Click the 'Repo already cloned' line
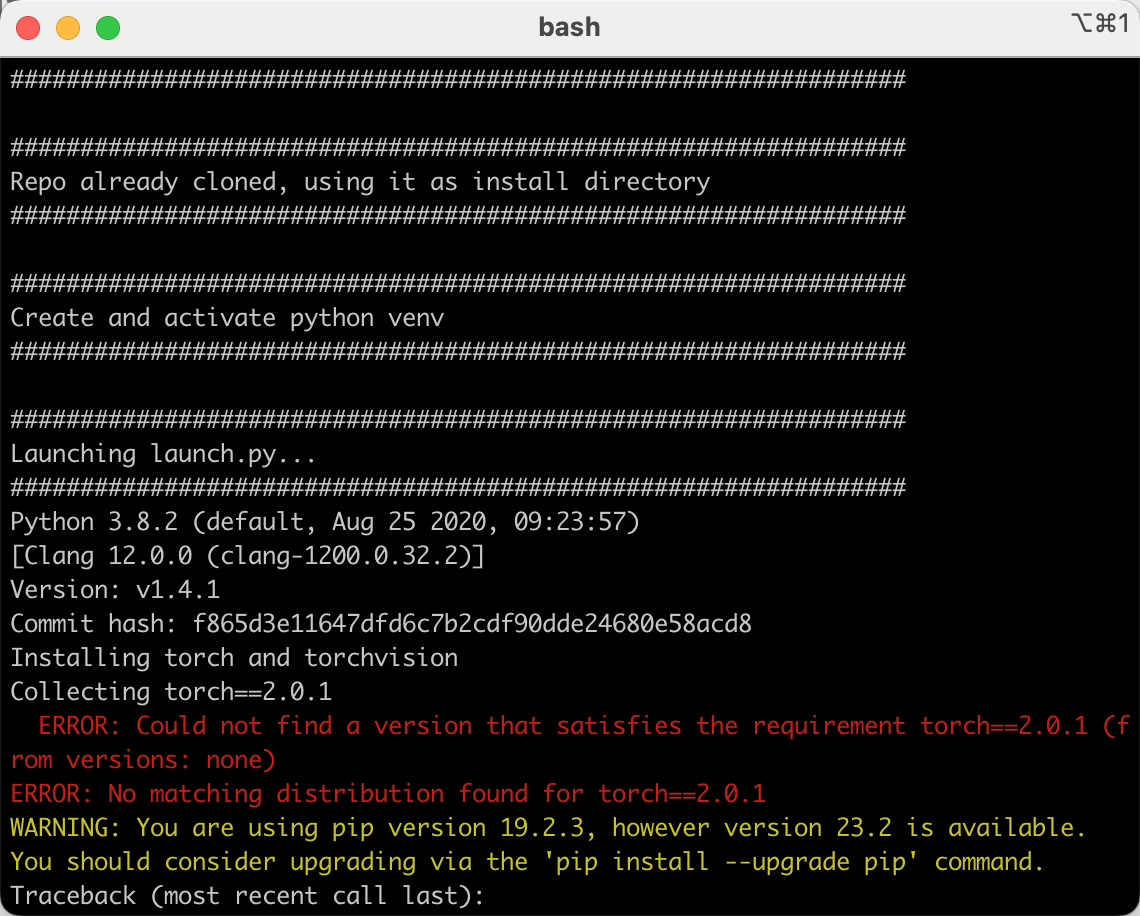Image resolution: width=1140 pixels, height=916 pixels. (360, 182)
